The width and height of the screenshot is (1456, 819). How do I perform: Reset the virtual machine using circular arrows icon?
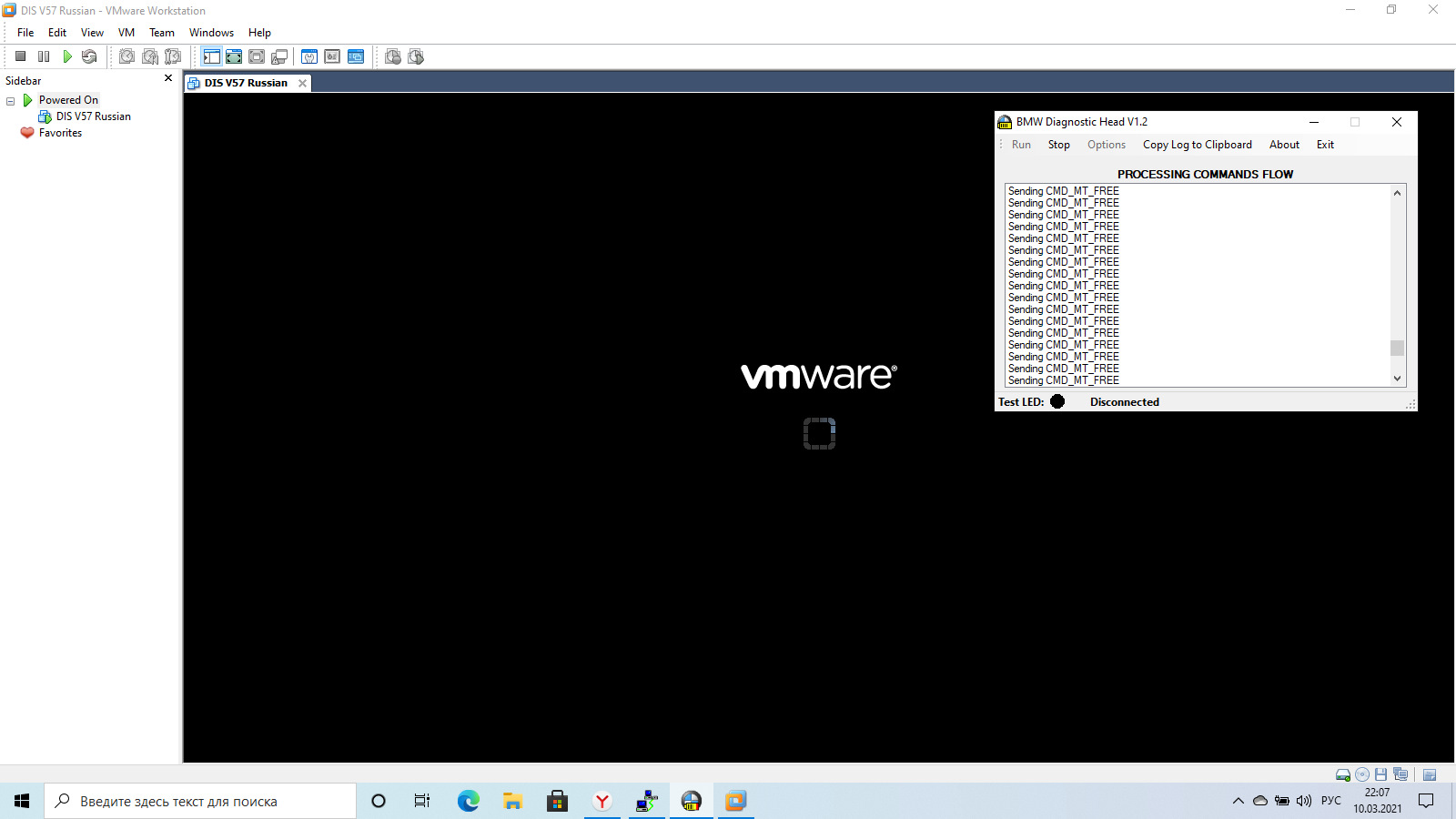coord(89,56)
